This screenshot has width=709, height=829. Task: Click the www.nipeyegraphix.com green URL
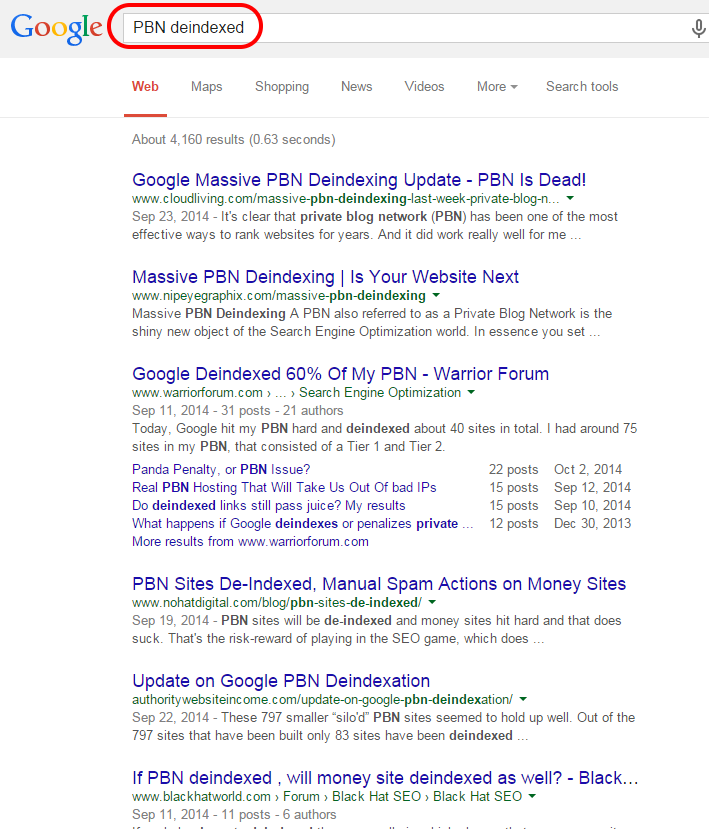coord(279,296)
